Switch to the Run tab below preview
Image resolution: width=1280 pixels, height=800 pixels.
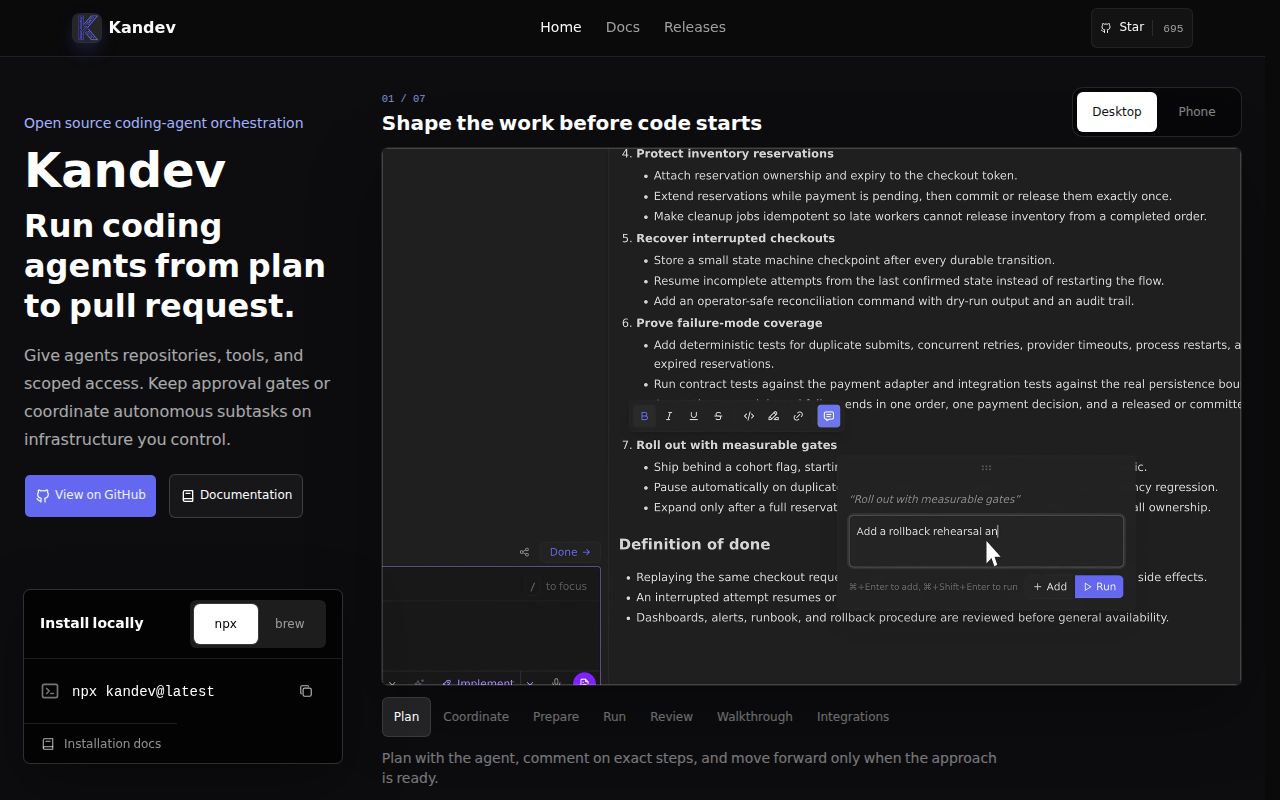615,717
